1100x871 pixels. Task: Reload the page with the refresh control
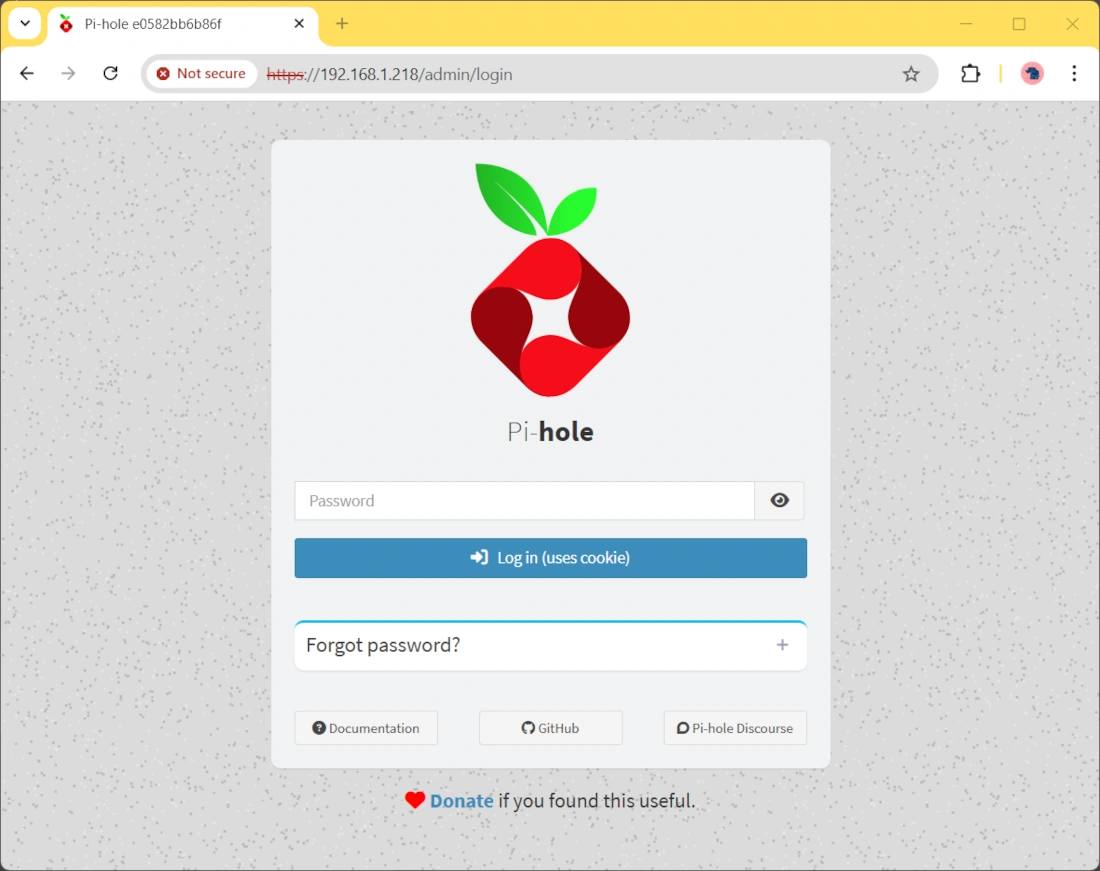tap(110, 73)
